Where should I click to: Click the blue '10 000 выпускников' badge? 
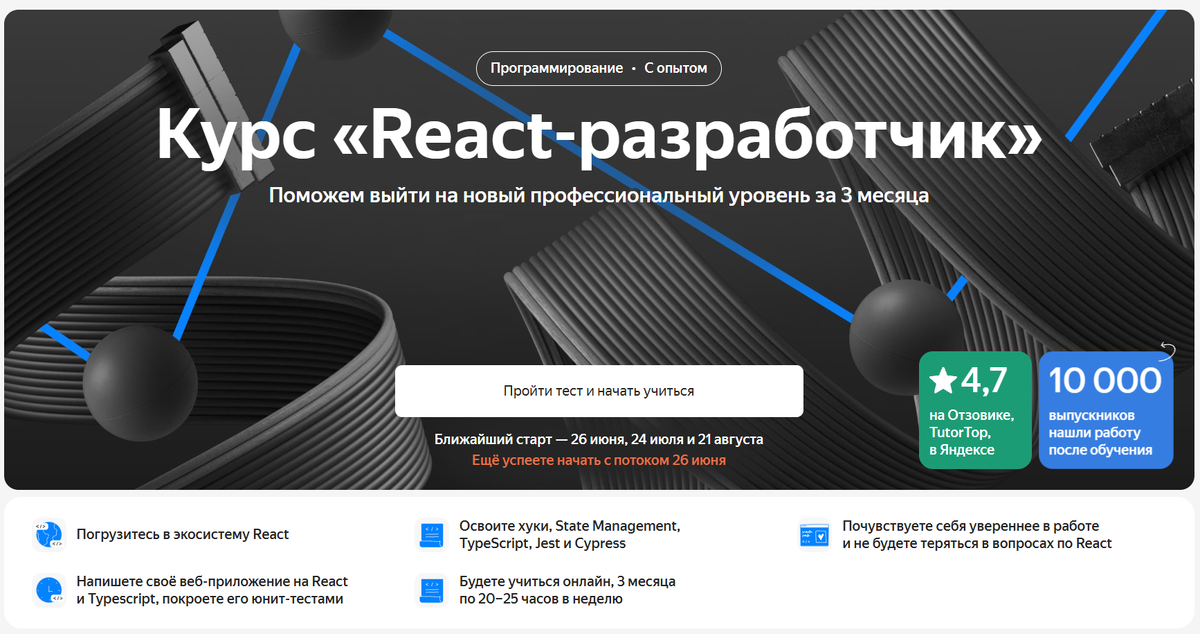tap(1105, 410)
